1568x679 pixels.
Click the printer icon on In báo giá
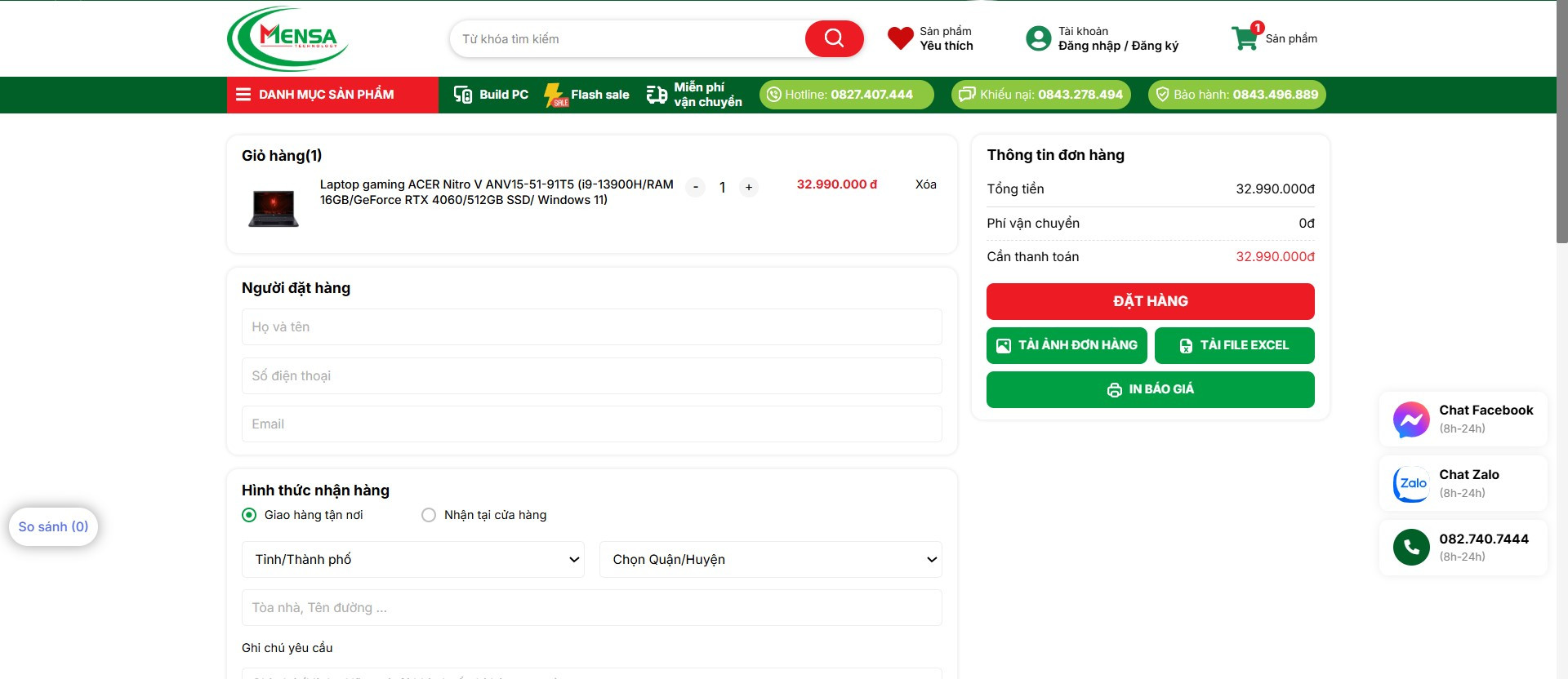1114,390
